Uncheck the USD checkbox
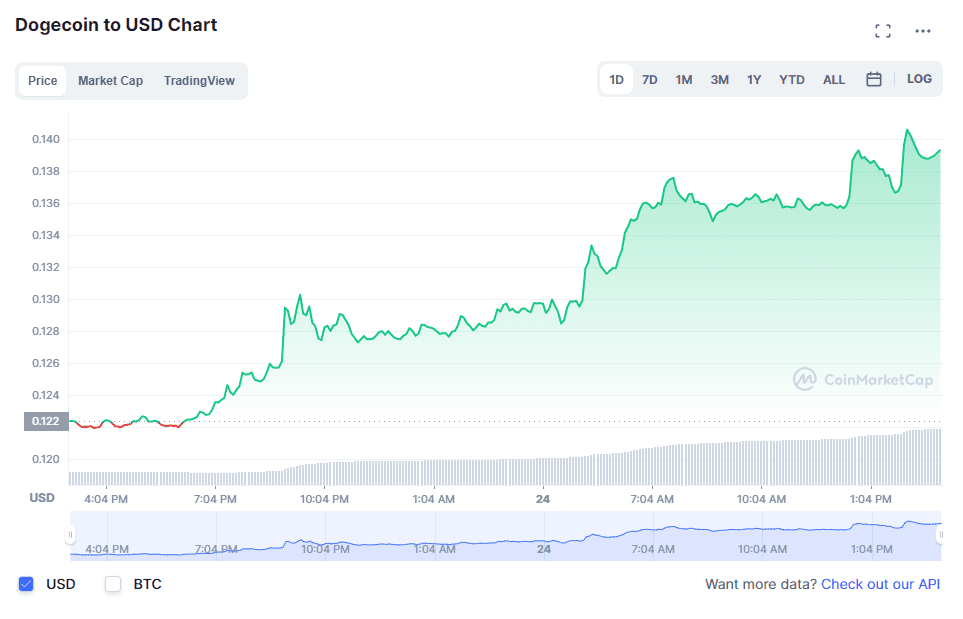This screenshot has height=619, width=963. tap(26, 584)
